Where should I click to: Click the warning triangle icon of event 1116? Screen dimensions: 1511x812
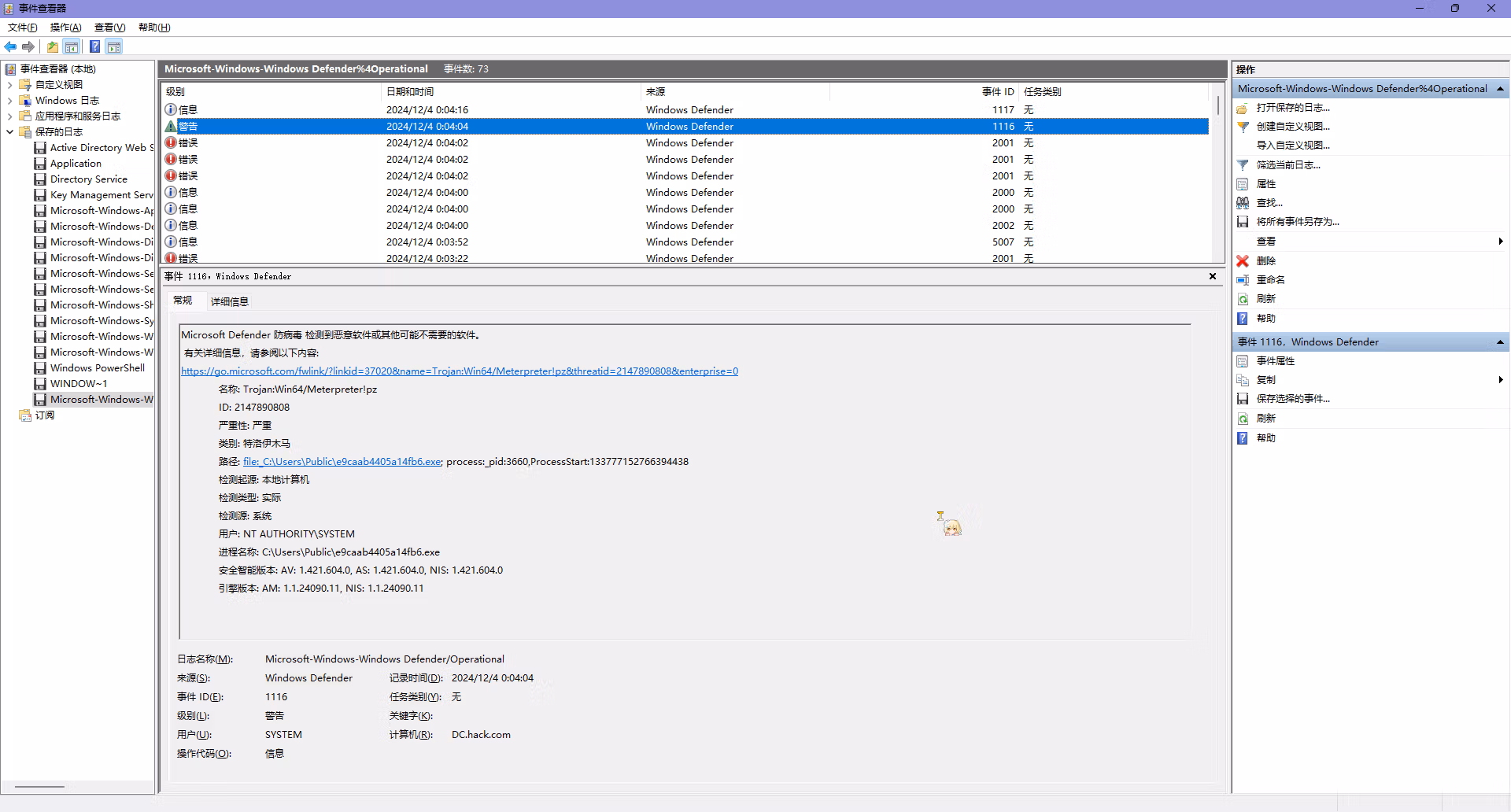coord(171,126)
